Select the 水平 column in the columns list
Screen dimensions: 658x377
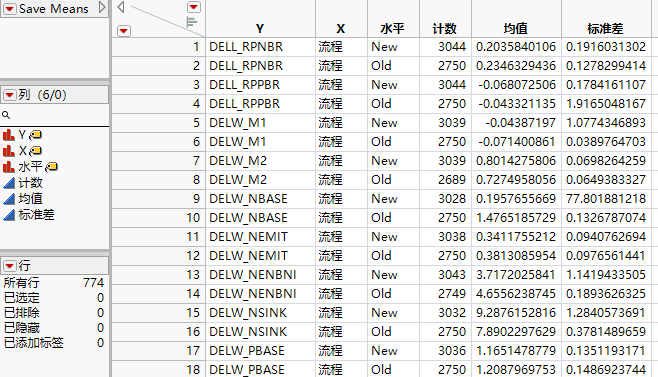[30, 167]
